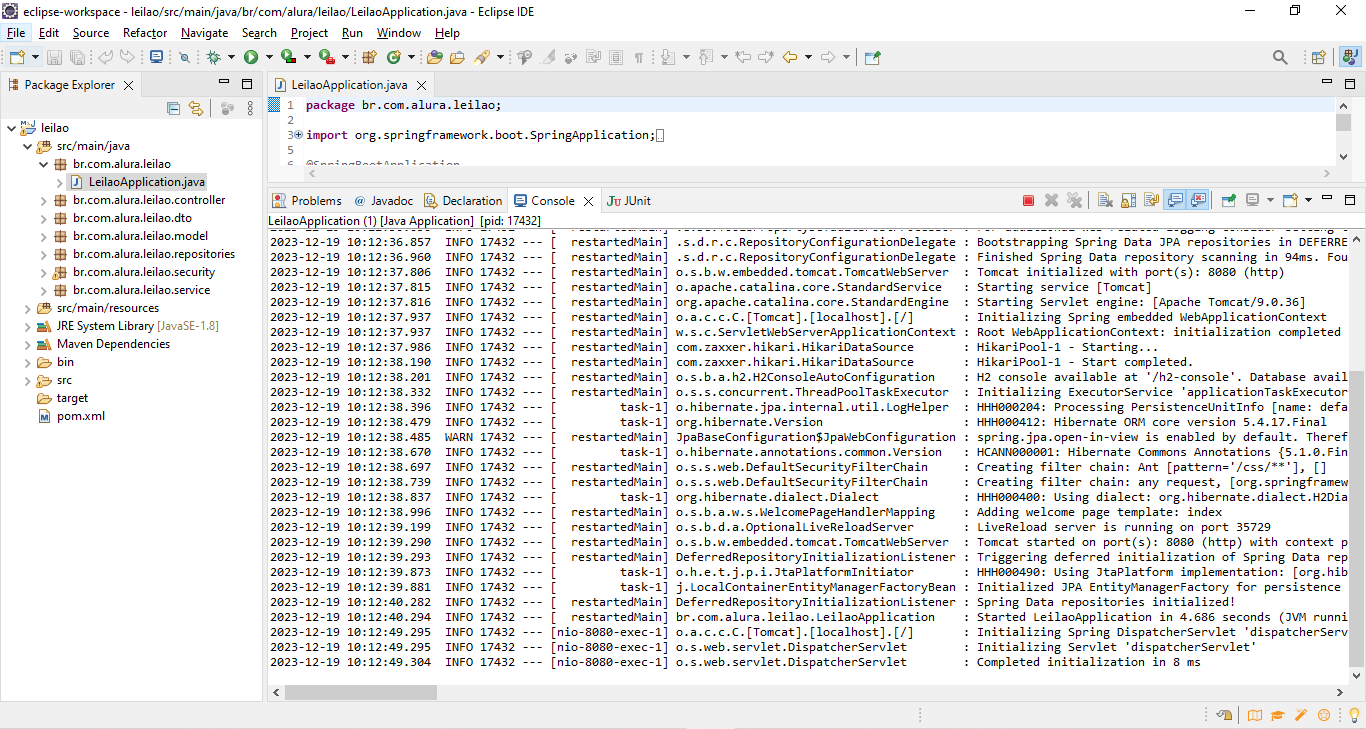Screen dimensions: 1366x729
Task: Toggle Word Wrap in Console toolbar
Action: [x=1151, y=200]
